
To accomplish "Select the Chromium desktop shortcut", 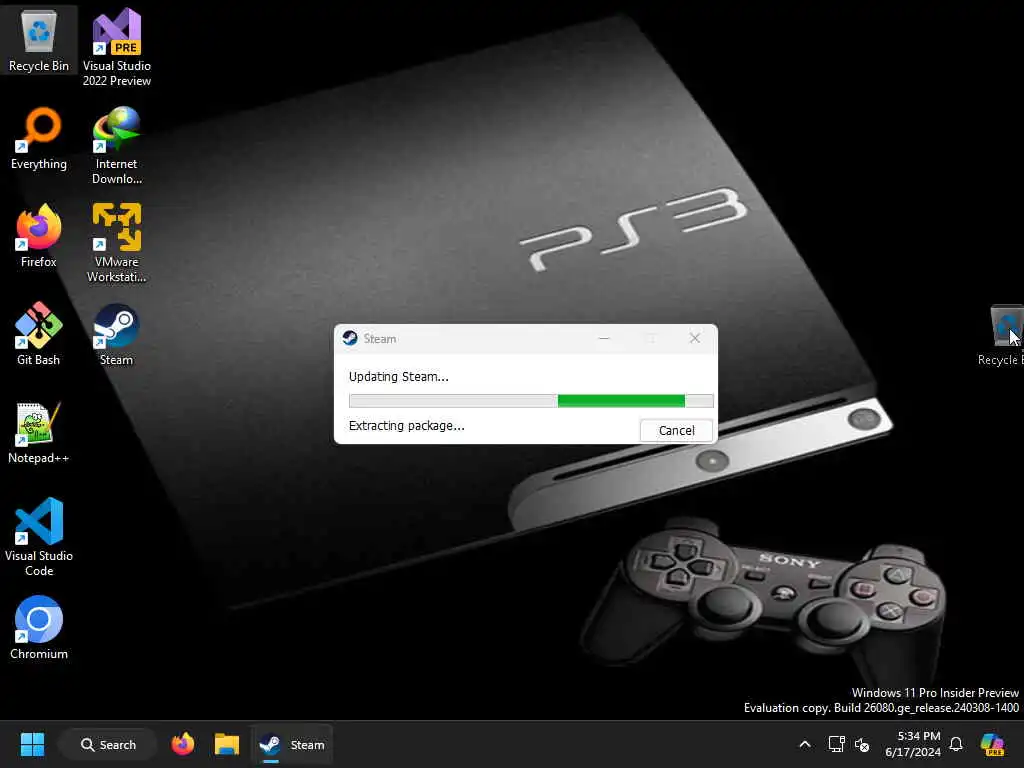I will click(x=39, y=628).
